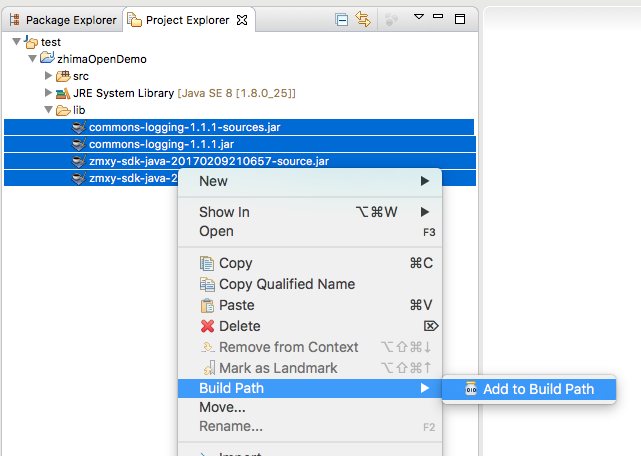Choose Rename... from context menu
The image size is (641, 456).
310,427
